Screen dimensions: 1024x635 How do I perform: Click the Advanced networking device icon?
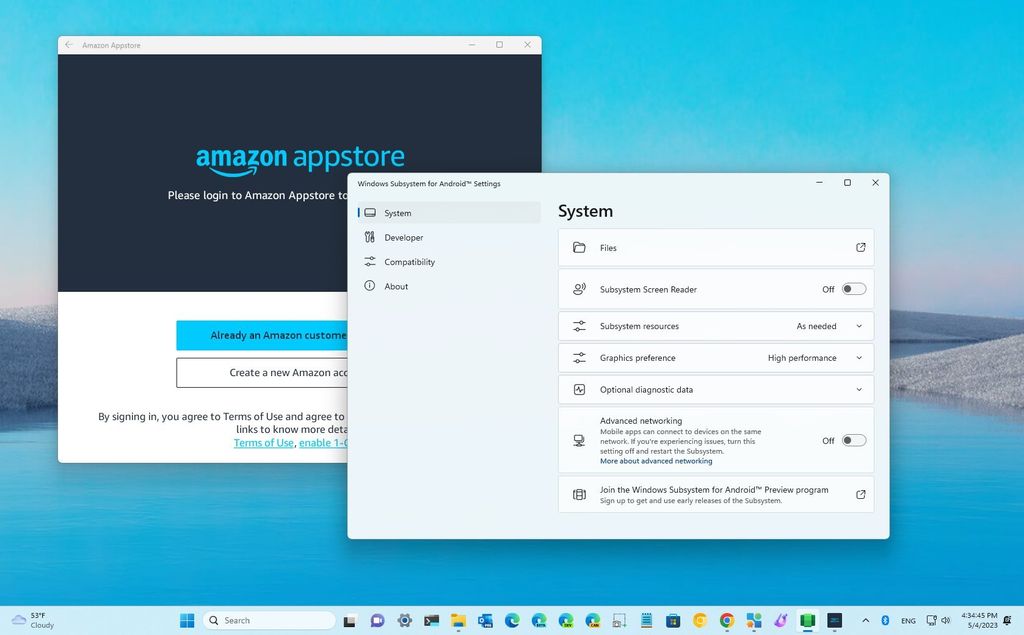pos(580,438)
